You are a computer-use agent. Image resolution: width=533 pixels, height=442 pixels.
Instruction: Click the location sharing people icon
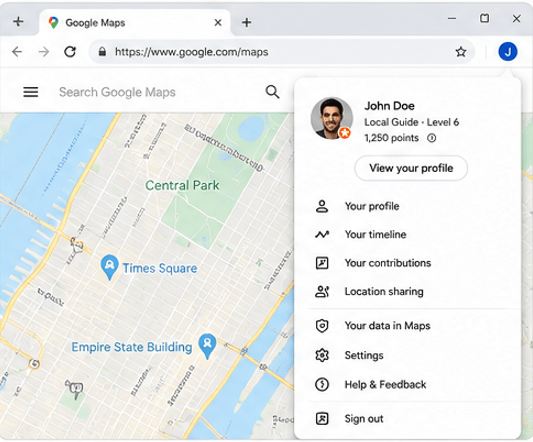[x=322, y=291]
